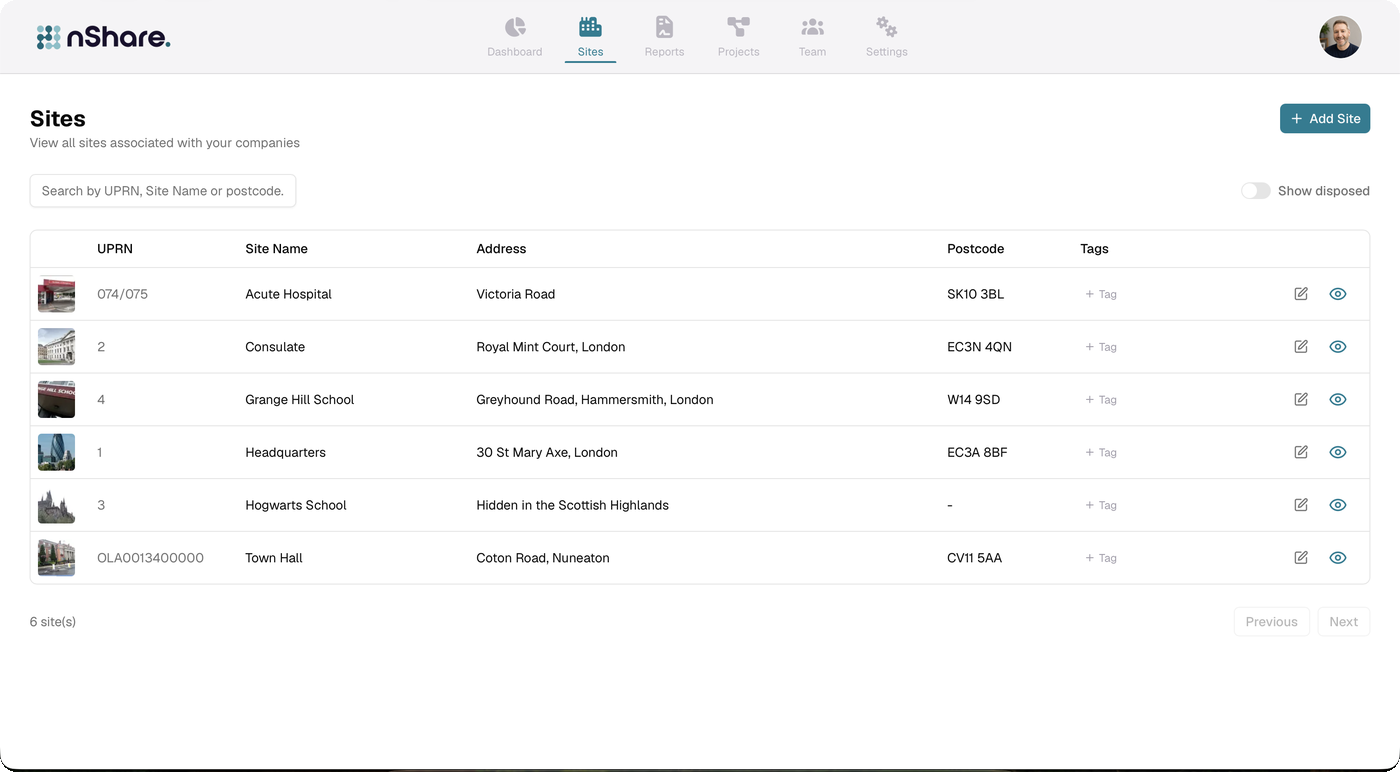
Task: Add a tag to Consulate
Action: tap(1101, 347)
